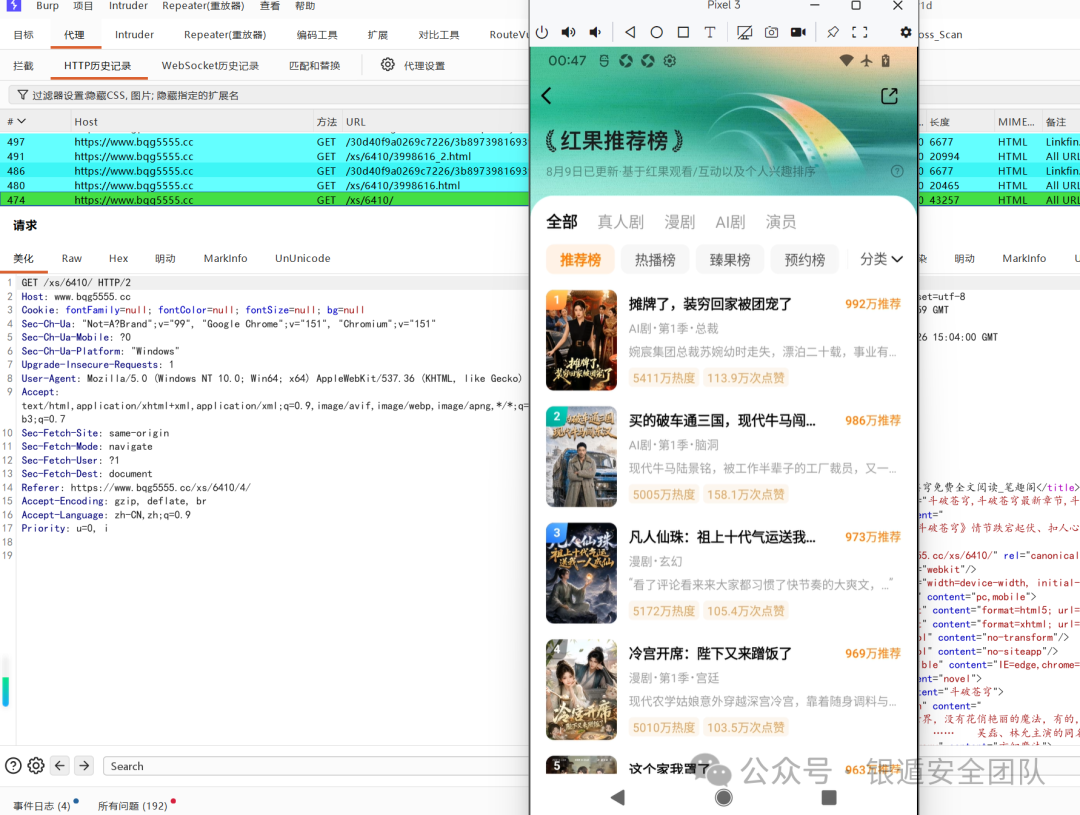Image resolution: width=1080 pixels, height=815 pixels.
Task: Open the Burp menu
Action: click(x=48, y=6)
